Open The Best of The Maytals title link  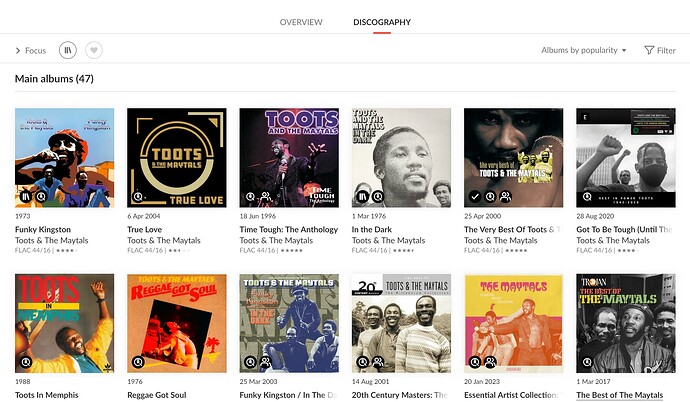619,395
